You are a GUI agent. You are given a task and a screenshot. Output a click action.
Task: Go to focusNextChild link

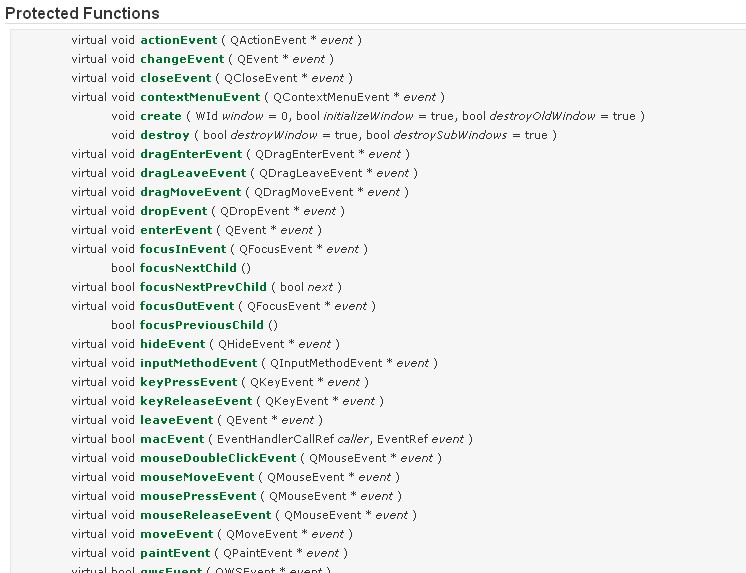tap(188, 268)
